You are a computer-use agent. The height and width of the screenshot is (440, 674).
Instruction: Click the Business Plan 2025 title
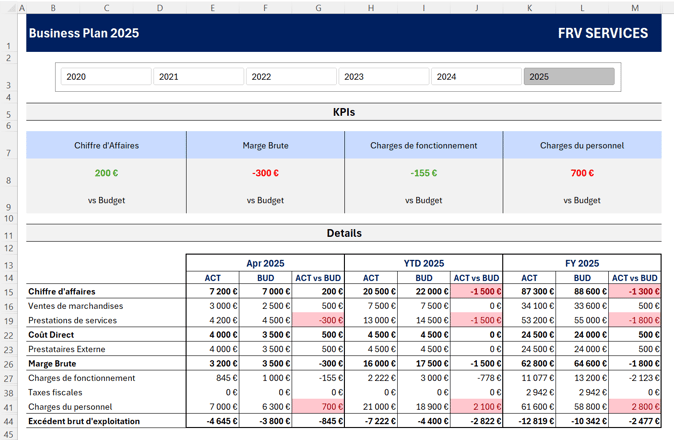[x=84, y=33]
